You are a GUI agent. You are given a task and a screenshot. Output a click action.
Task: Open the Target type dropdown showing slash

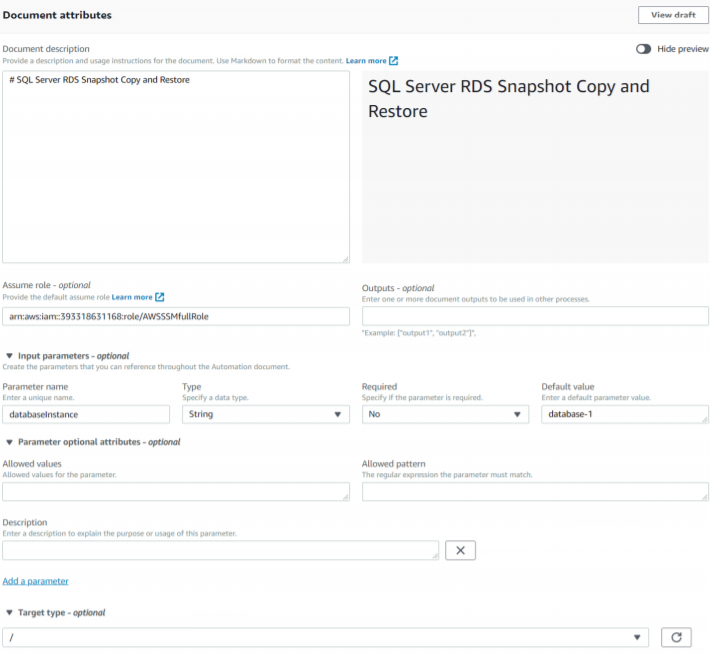click(x=325, y=637)
